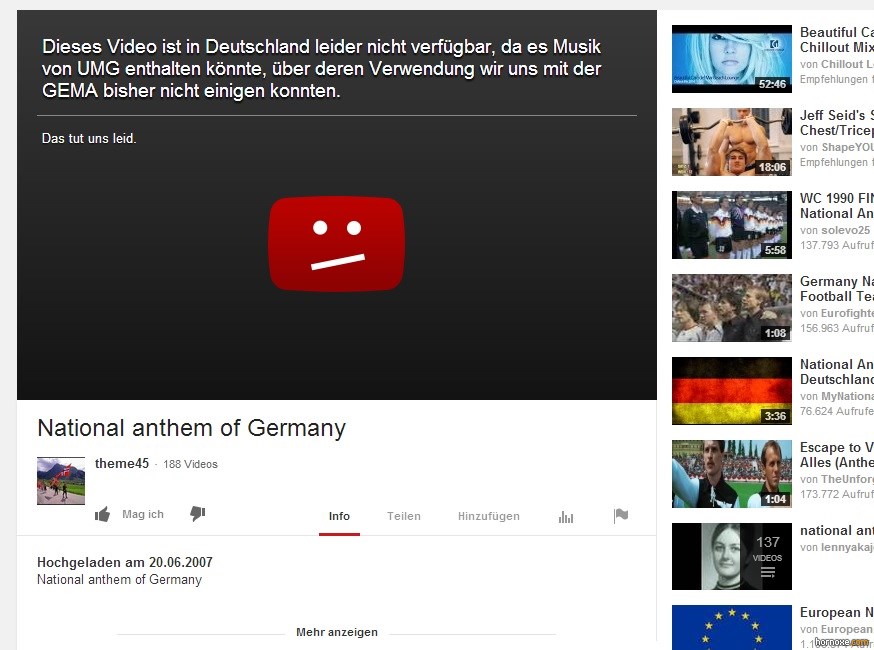Screen dimensions: 874x650
Task: Open the WC 1990 final video thumbnail
Action: [732, 225]
